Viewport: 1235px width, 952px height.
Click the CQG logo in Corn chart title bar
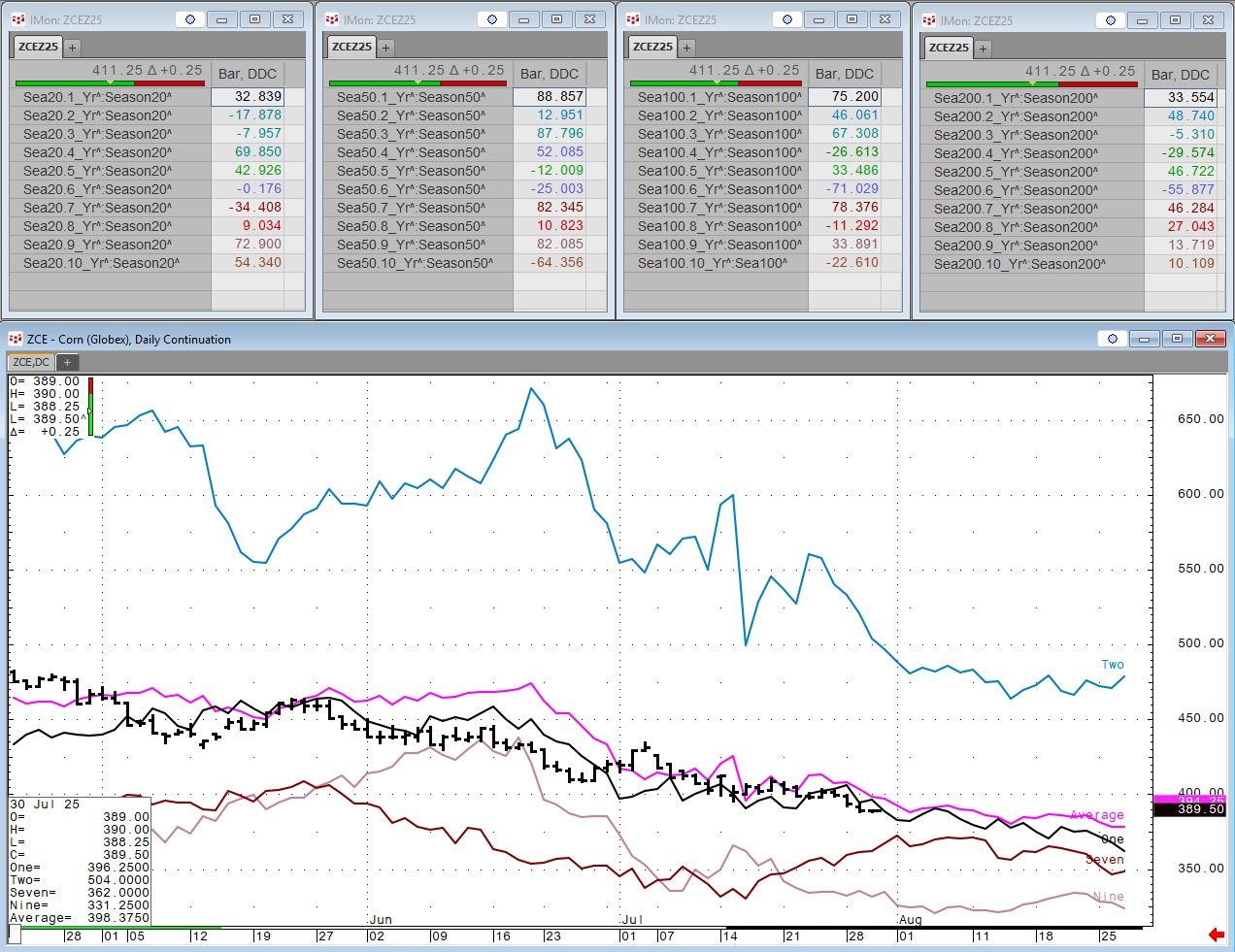15,339
